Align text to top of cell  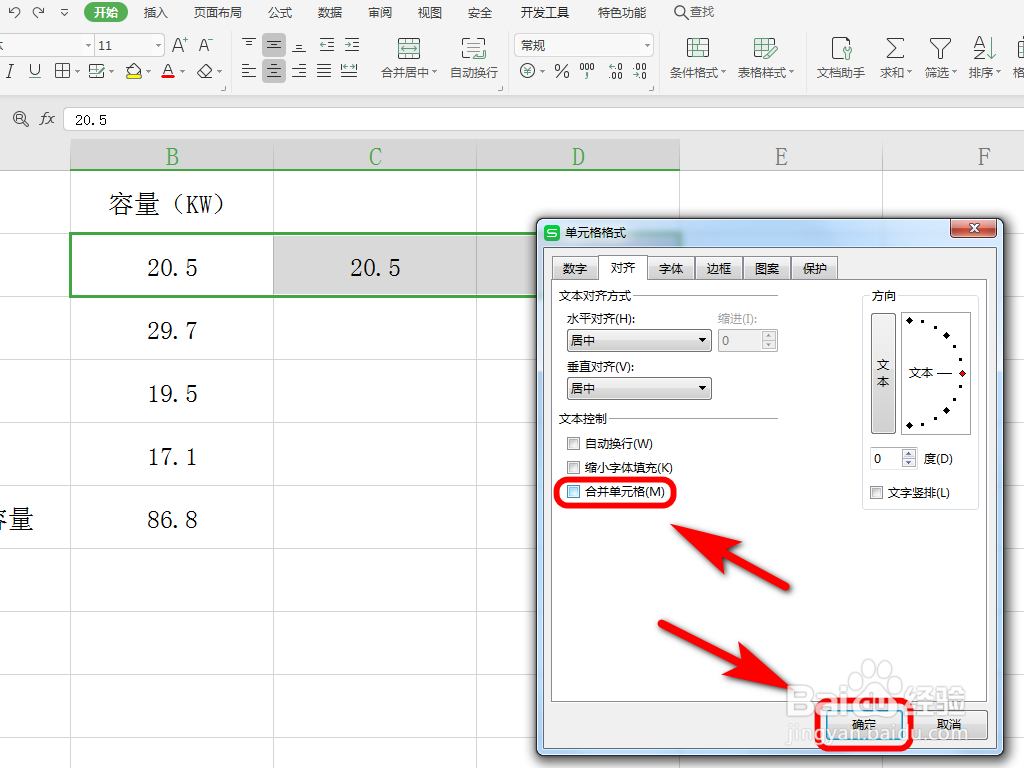click(x=249, y=44)
